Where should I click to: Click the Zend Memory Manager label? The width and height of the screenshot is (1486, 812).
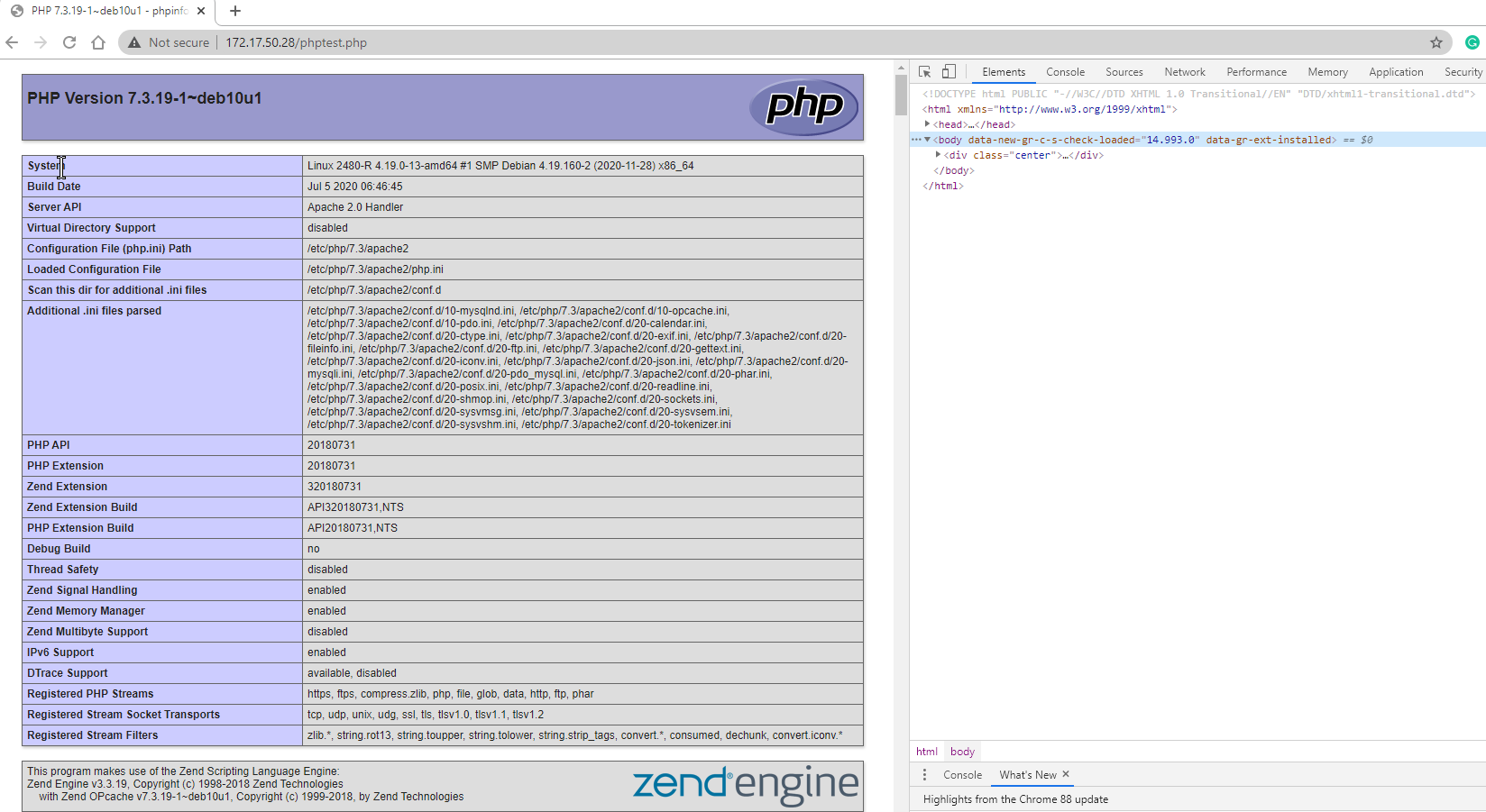[86, 611]
